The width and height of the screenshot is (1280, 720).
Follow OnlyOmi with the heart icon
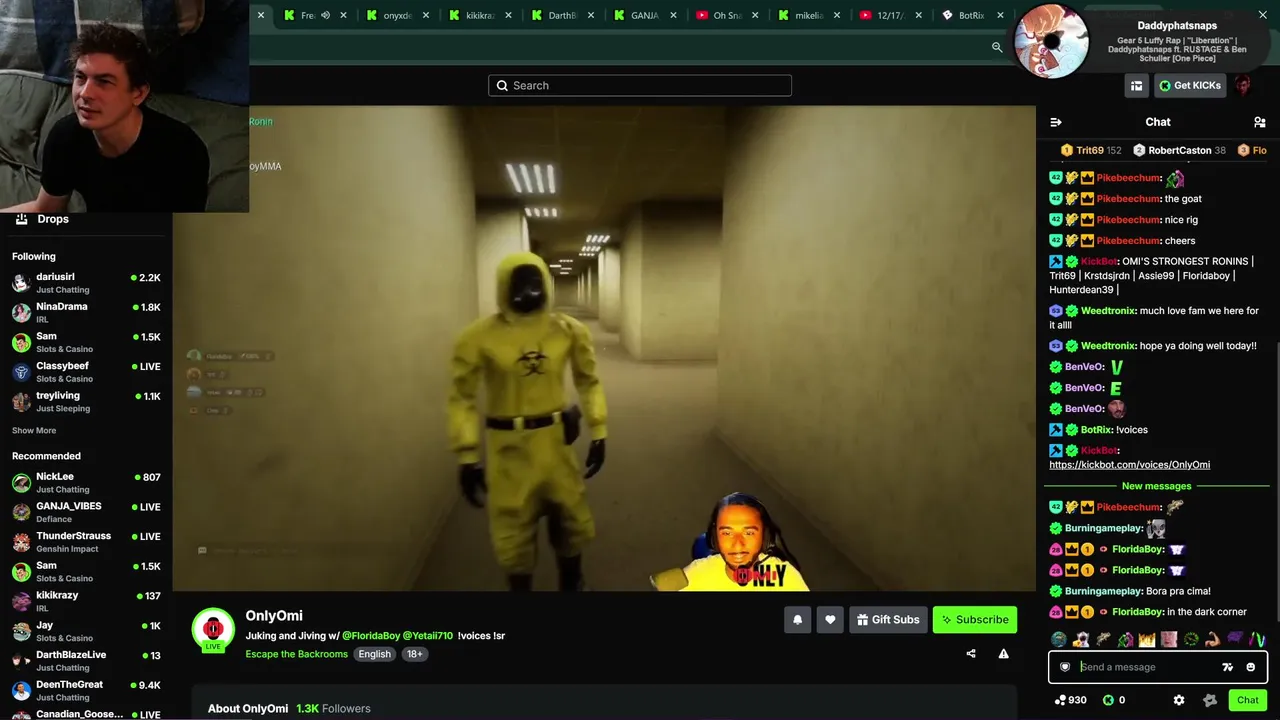(x=830, y=620)
